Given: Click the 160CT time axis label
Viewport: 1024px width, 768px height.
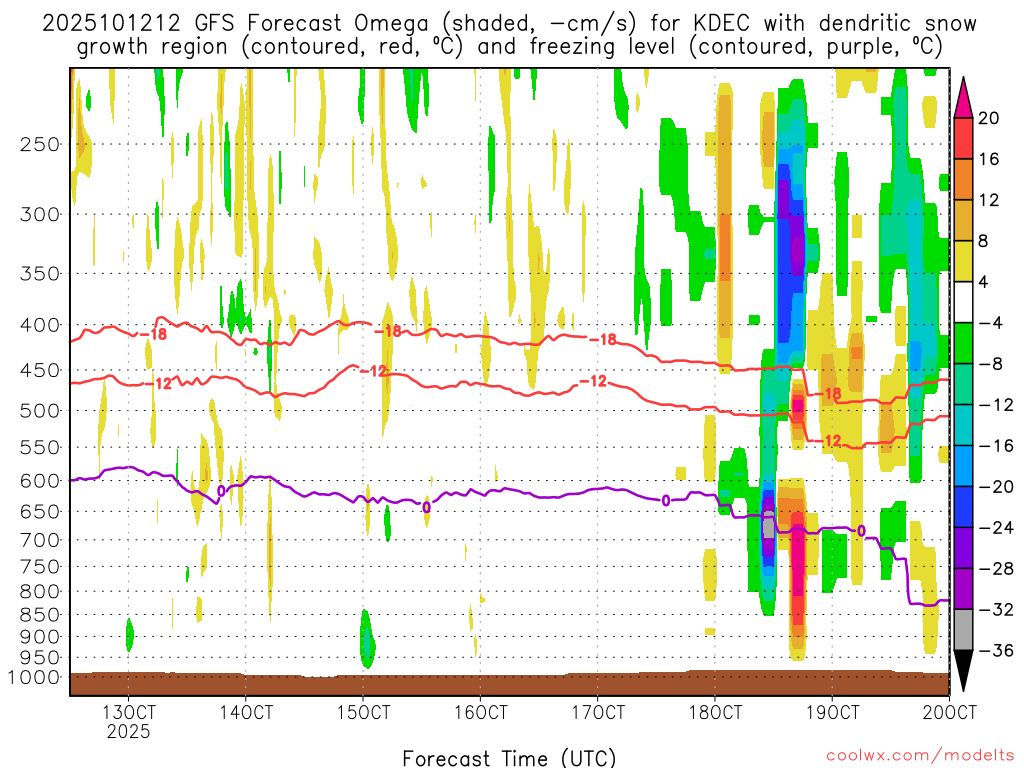Looking at the screenshot, I should tap(480, 712).
